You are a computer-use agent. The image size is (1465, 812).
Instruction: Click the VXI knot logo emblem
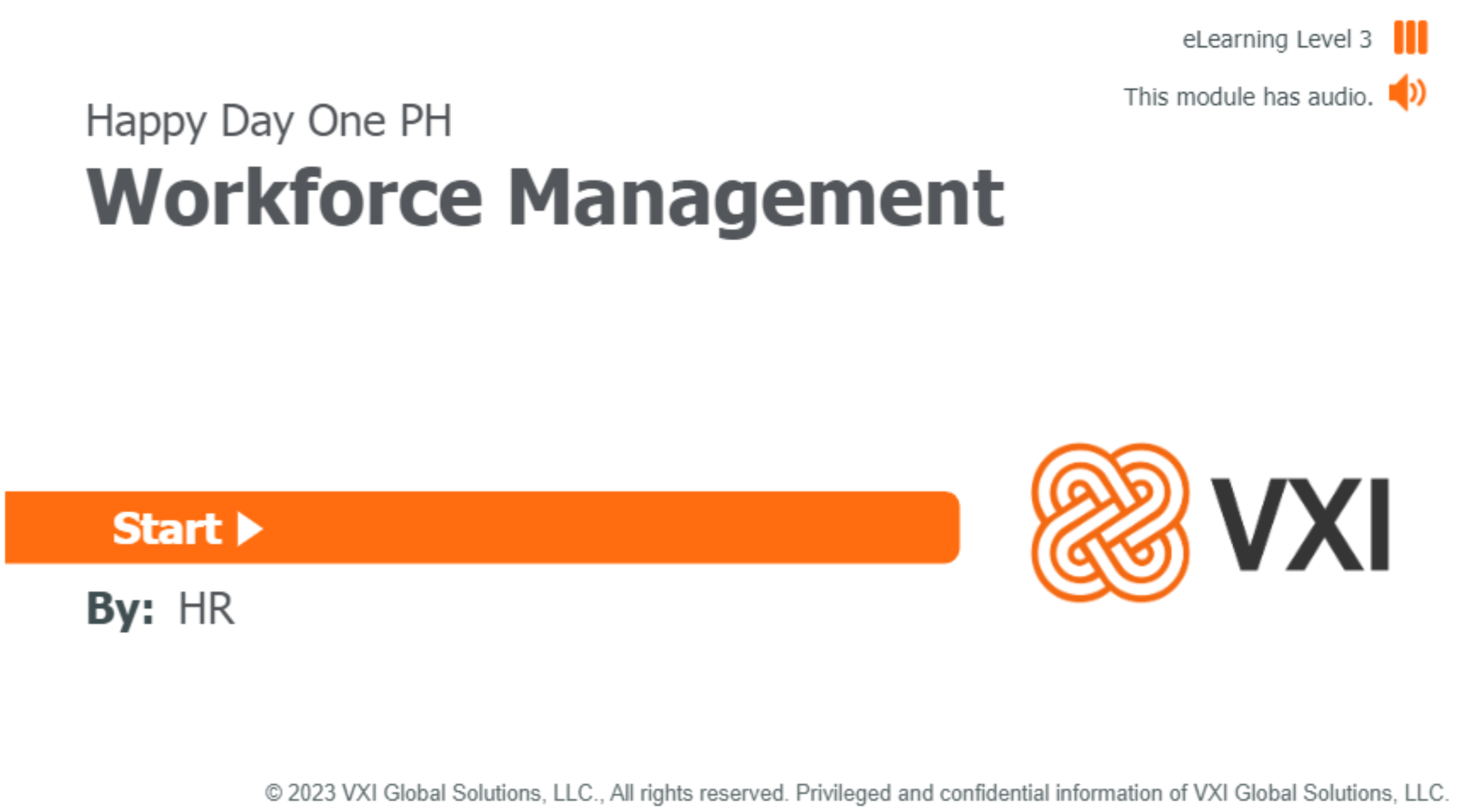click(1110, 522)
